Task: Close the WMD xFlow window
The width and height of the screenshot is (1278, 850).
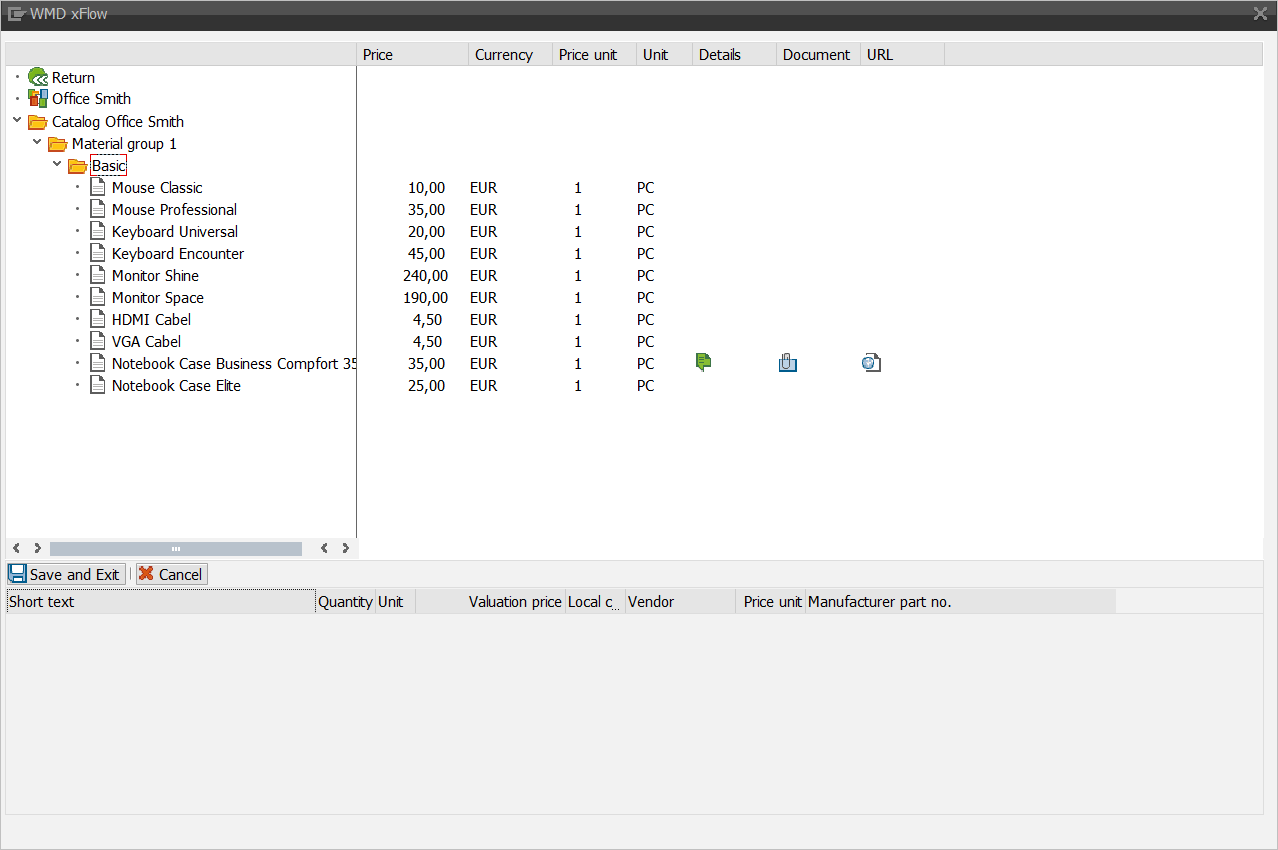Action: tap(1260, 14)
